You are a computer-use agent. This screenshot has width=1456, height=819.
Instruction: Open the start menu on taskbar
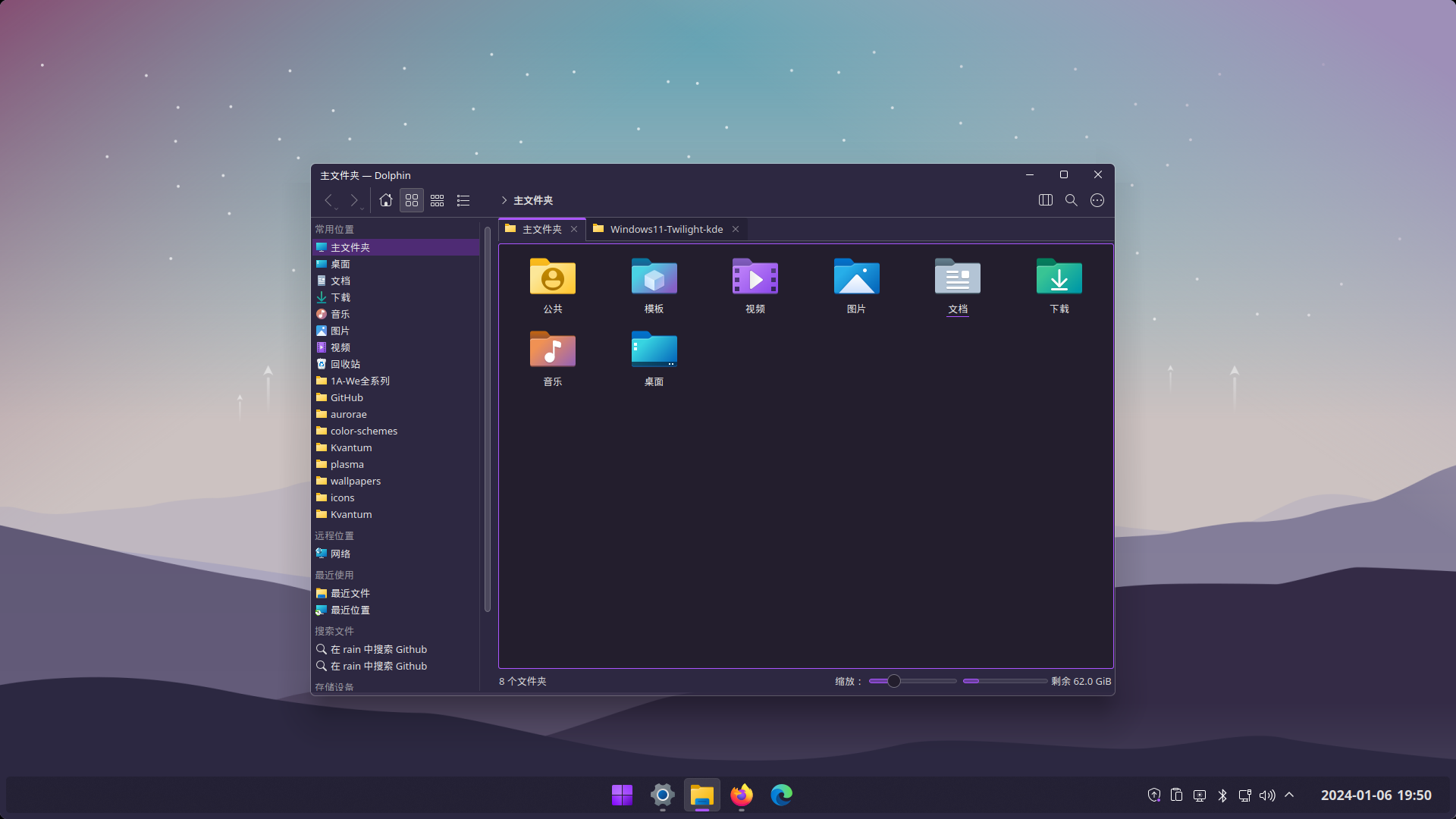click(x=622, y=795)
